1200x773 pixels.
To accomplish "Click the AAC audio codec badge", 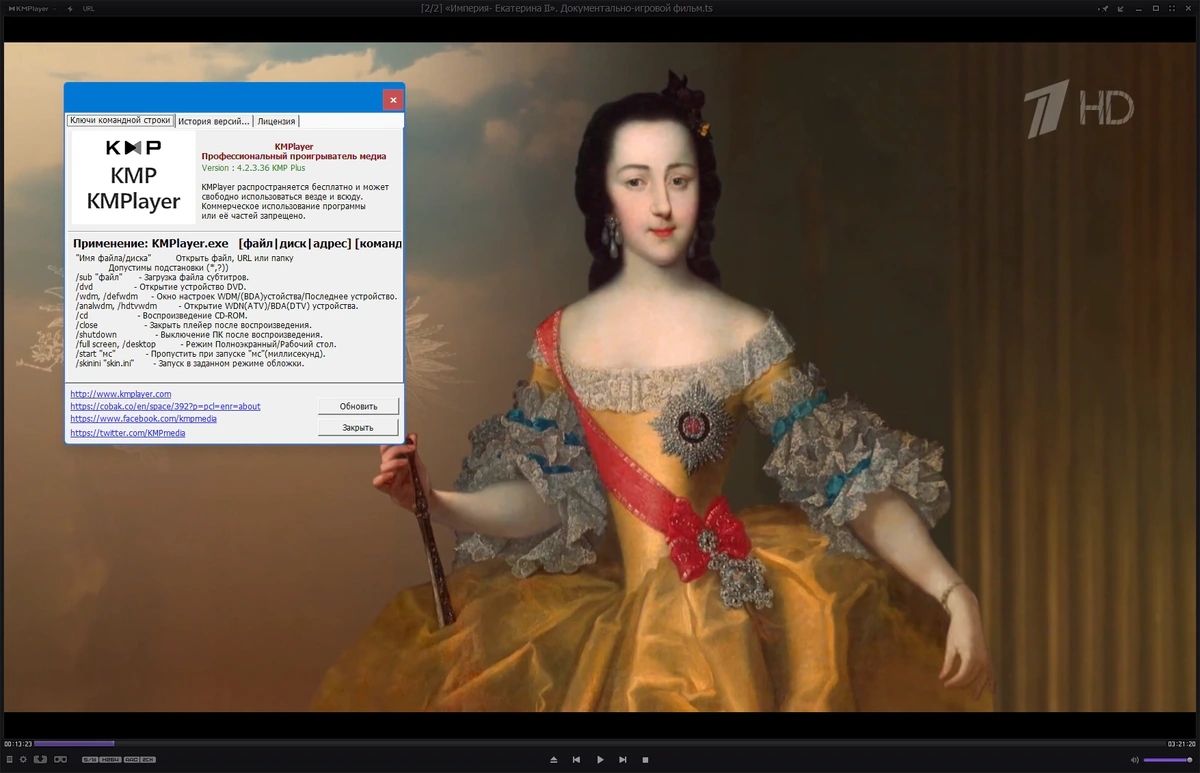I will point(132,760).
